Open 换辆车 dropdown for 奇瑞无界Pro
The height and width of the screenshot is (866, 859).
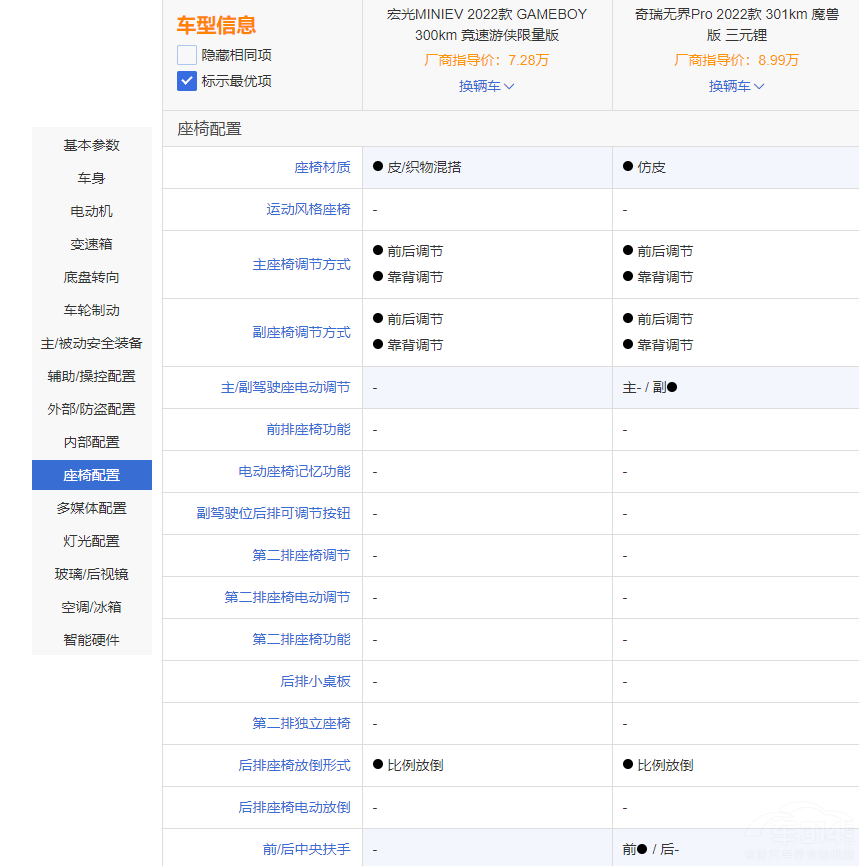click(737, 86)
